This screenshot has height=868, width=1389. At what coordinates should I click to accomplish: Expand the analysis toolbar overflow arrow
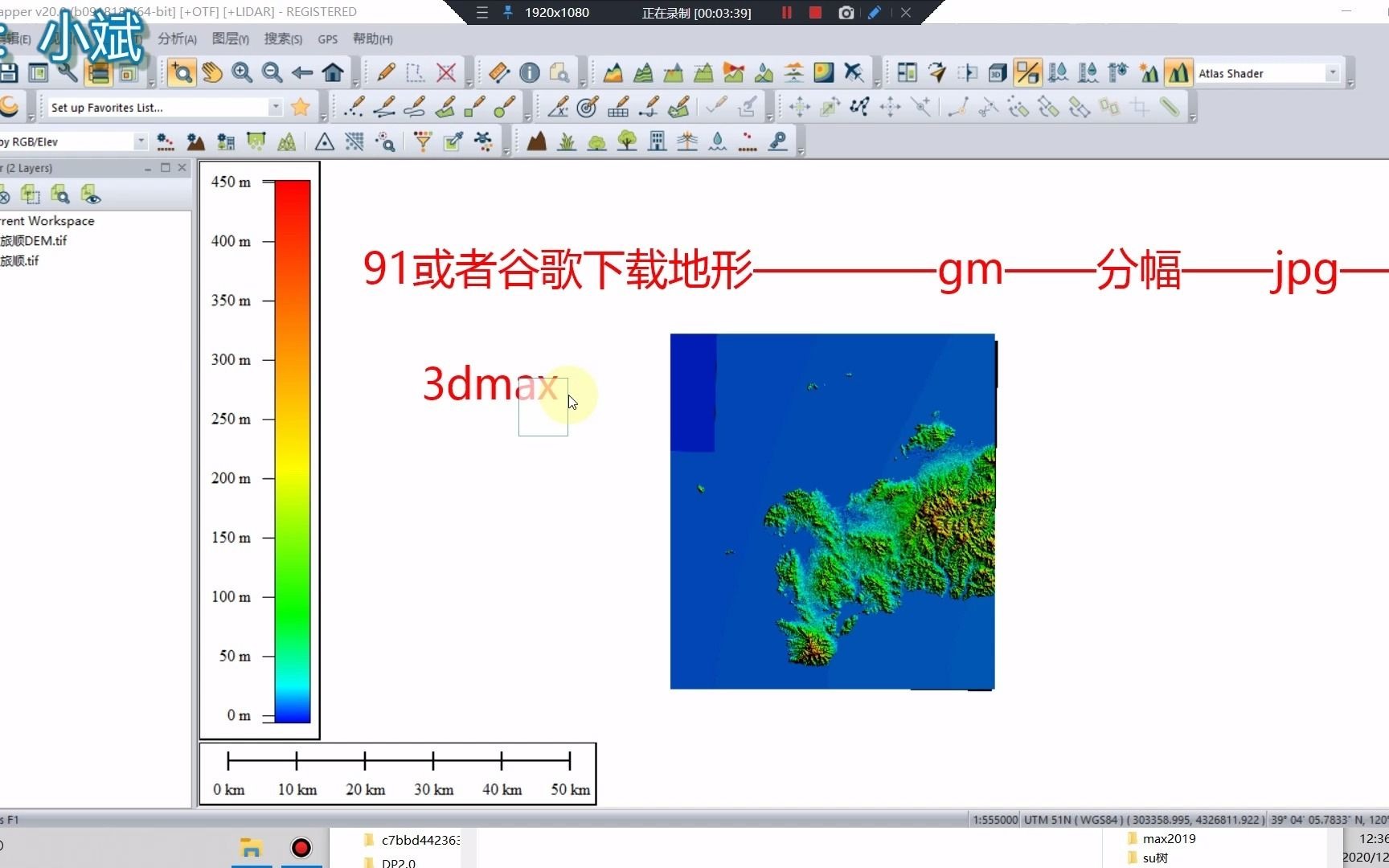(x=877, y=84)
